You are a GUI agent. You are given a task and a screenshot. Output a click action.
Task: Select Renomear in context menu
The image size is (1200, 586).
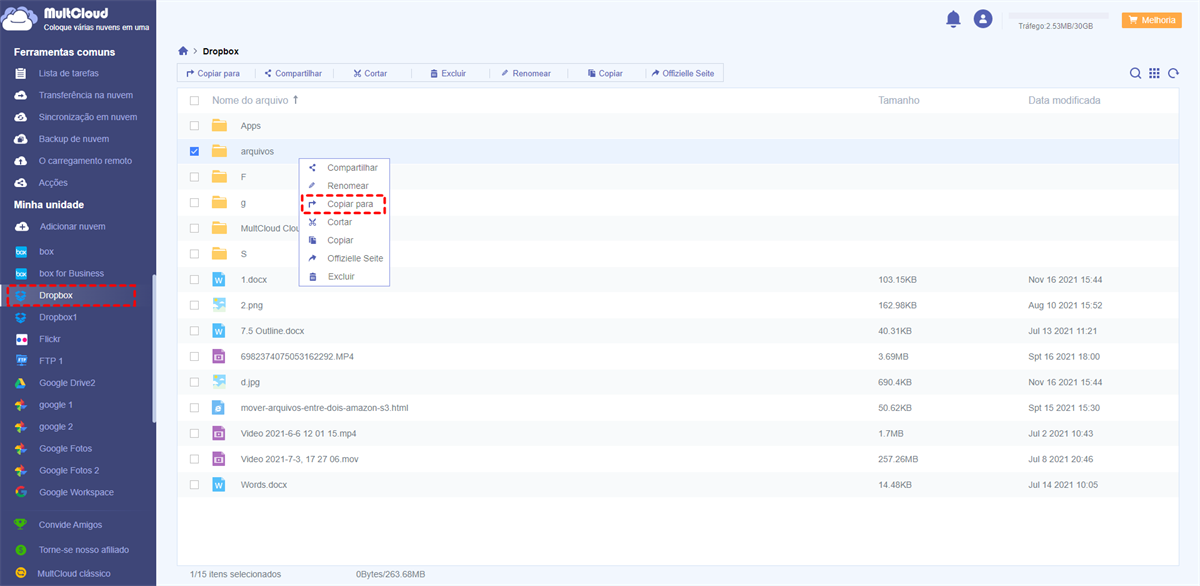(347, 186)
